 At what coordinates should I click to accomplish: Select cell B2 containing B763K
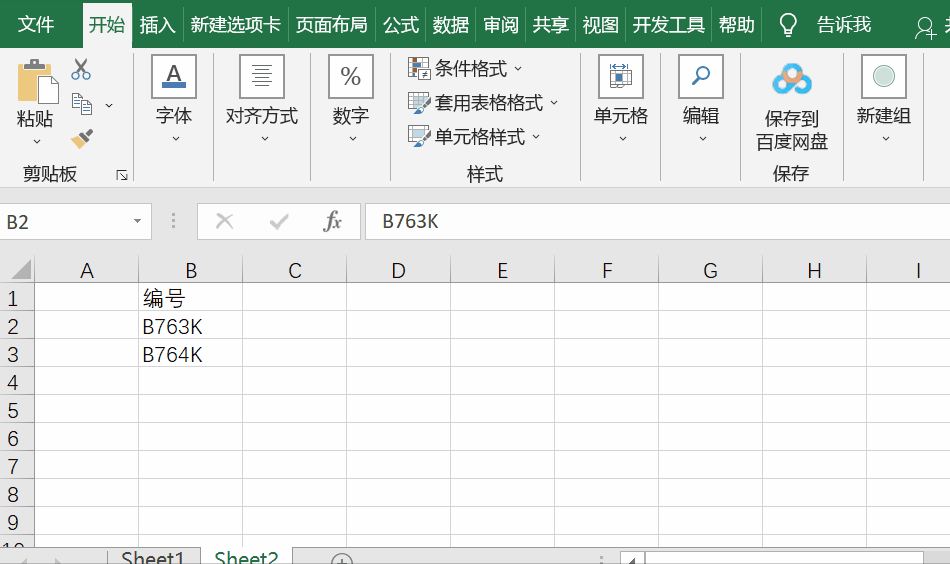(190, 326)
